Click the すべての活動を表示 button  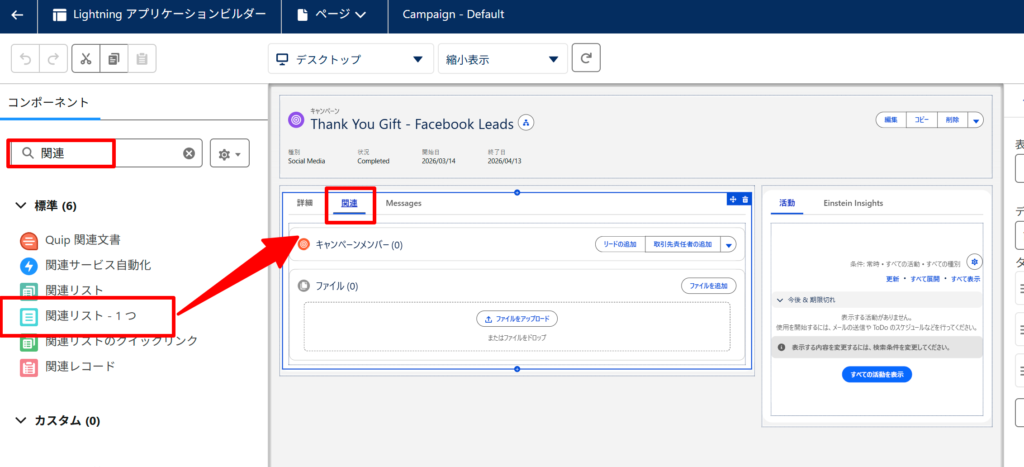click(x=876, y=375)
